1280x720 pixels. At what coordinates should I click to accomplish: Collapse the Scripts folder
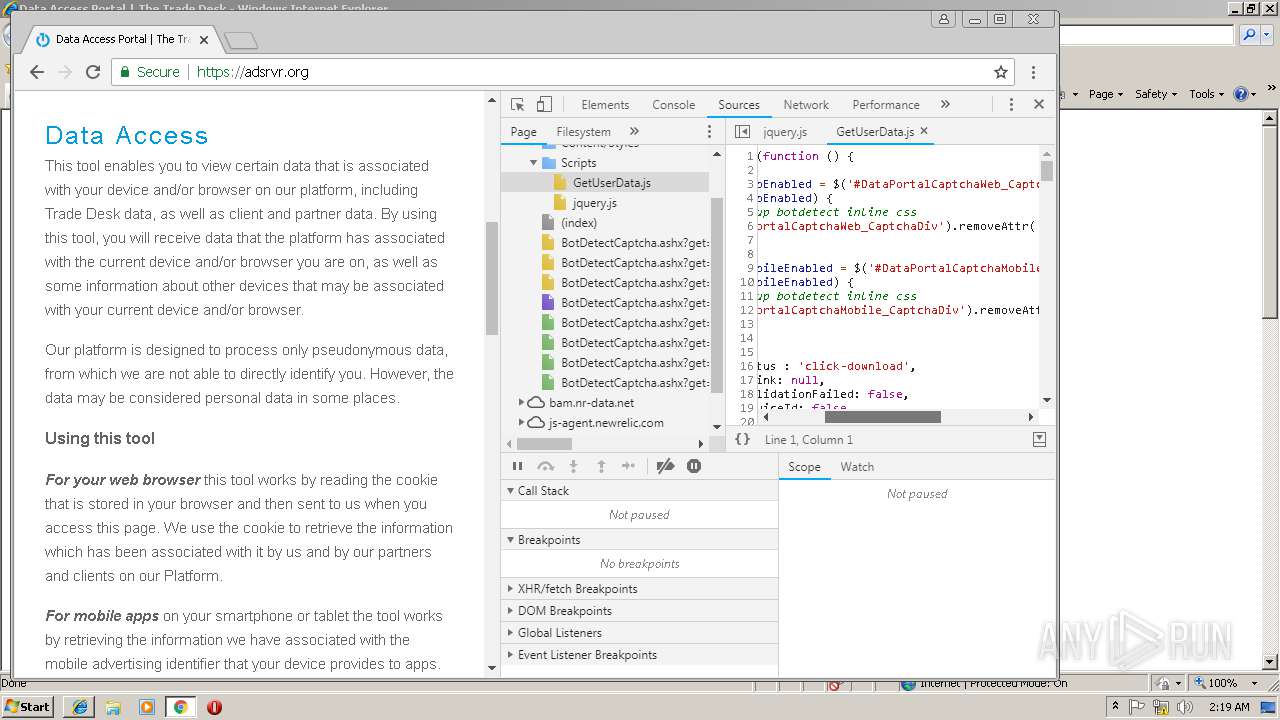click(534, 162)
